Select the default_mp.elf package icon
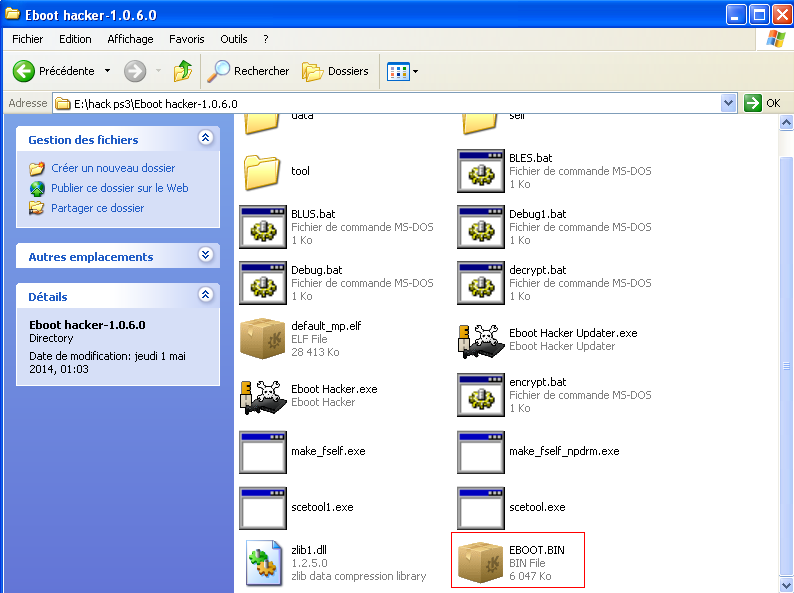The image size is (794, 593). (263, 338)
